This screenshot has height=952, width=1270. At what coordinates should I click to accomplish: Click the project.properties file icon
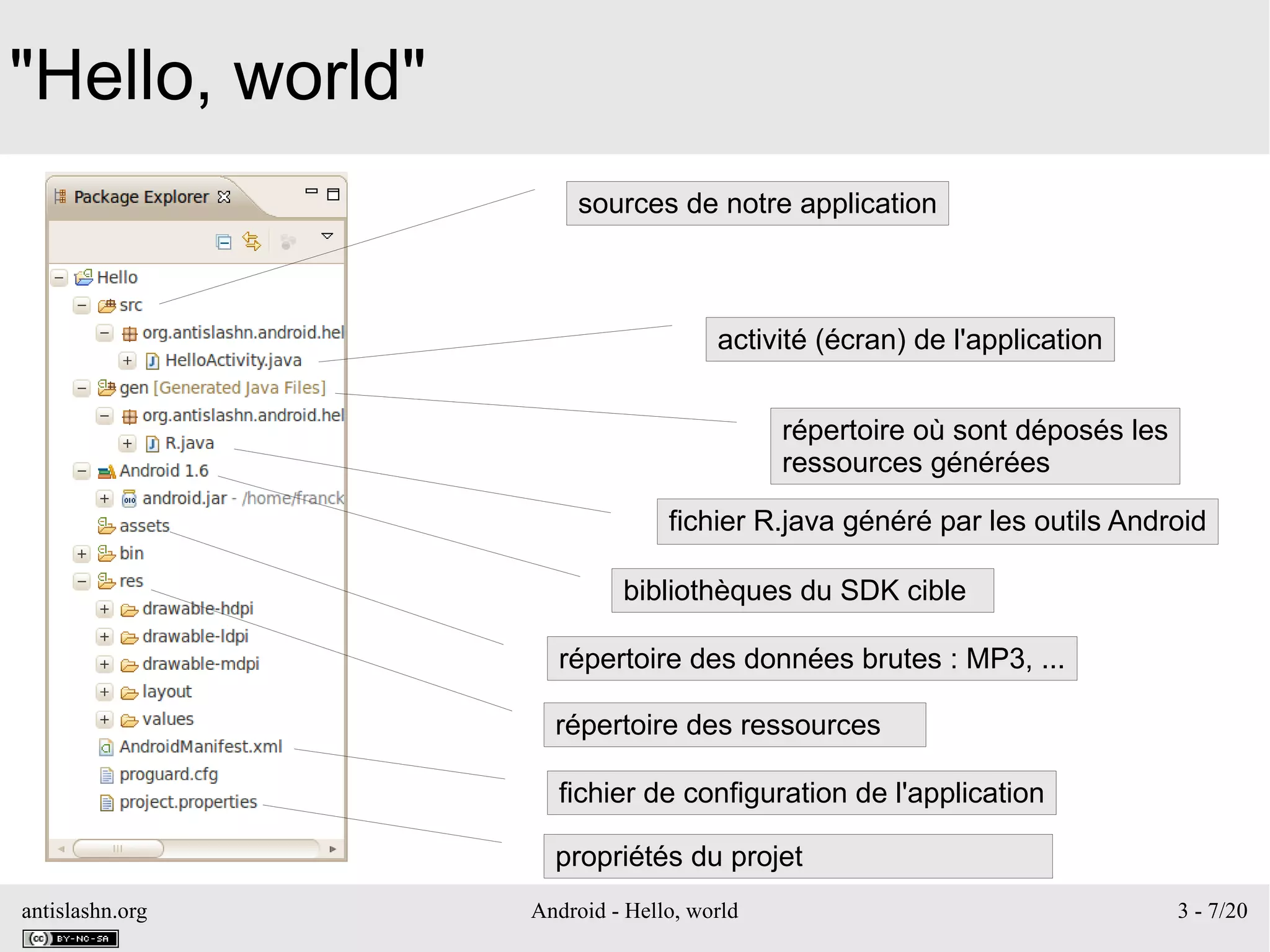pyautogui.click(x=107, y=803)
